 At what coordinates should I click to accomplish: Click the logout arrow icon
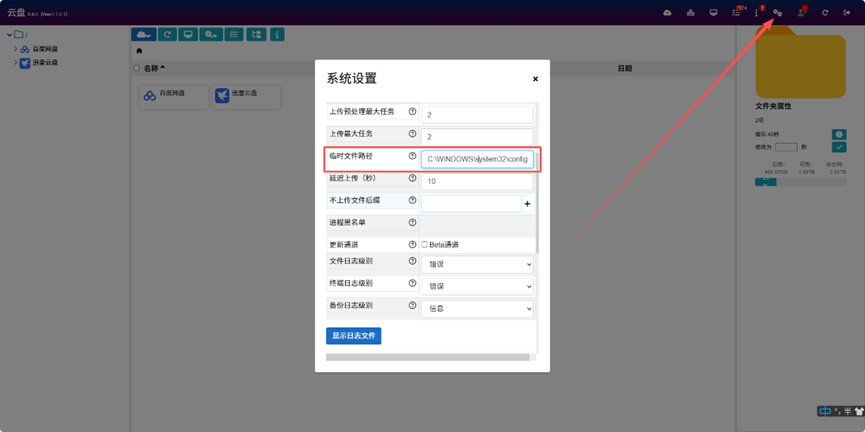click(847, 13)
